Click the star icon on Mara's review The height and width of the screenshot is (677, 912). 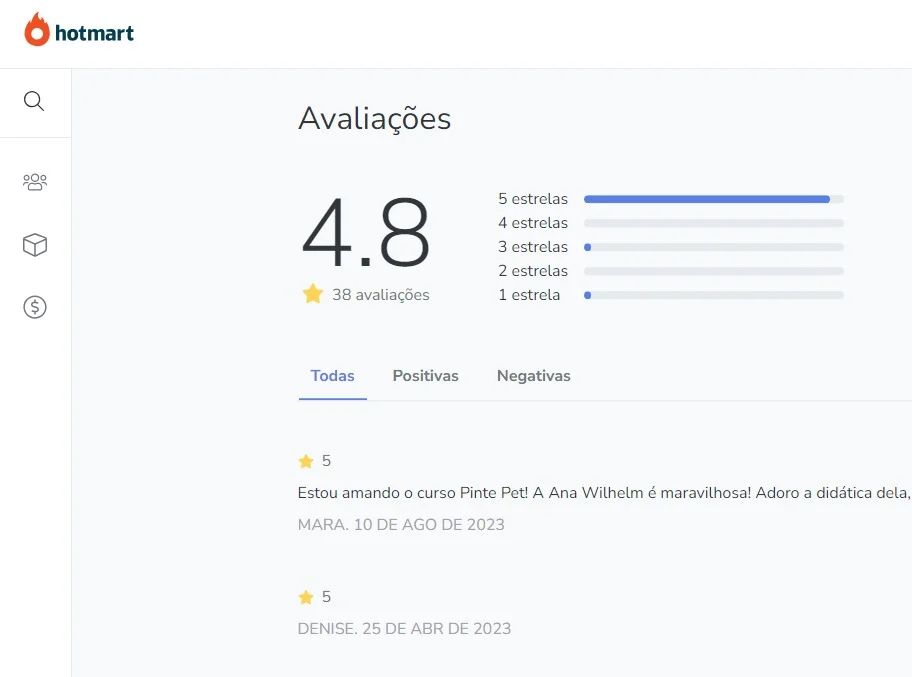[x=306, y=461]
